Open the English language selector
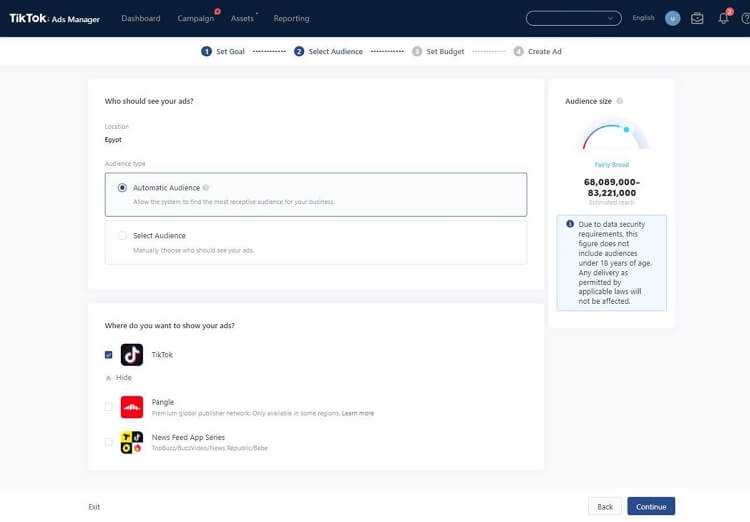Image resolution: width=750 pixels, height=522 pixels. pos(643,18)
